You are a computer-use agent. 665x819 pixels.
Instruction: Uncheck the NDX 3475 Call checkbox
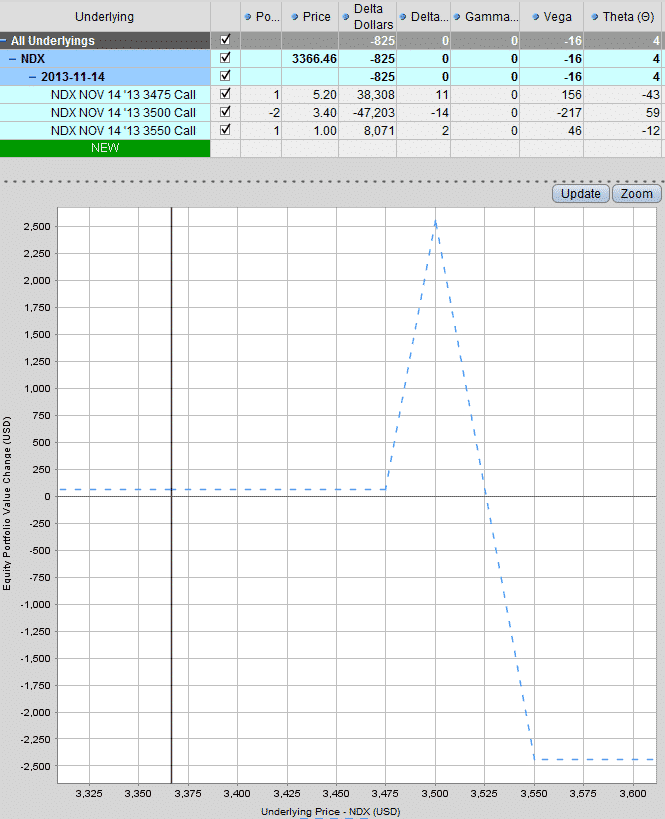pos(225,94)
